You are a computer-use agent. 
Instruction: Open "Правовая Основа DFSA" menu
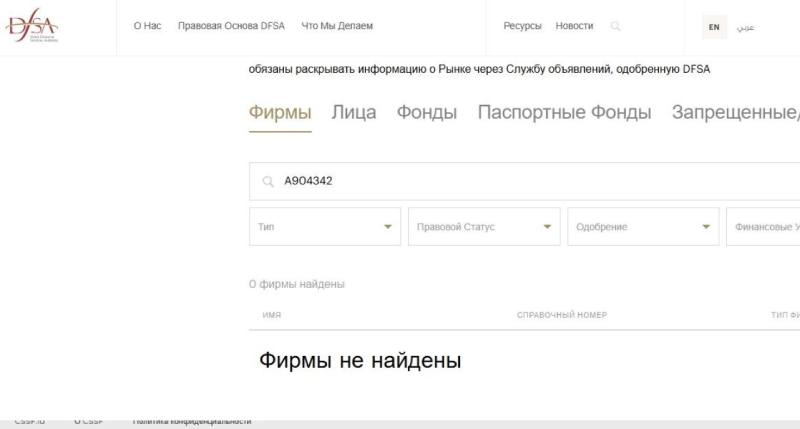coord(231,26)
